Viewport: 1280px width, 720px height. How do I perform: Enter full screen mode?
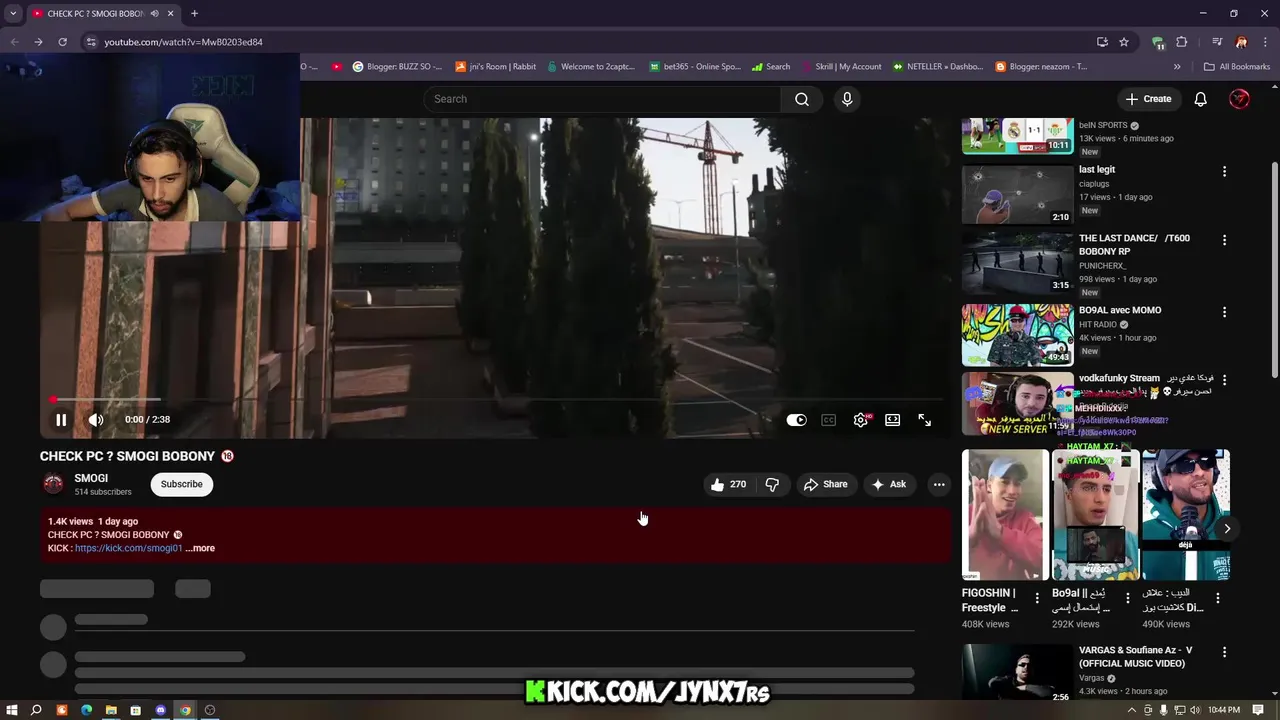(x=924, y=420)
